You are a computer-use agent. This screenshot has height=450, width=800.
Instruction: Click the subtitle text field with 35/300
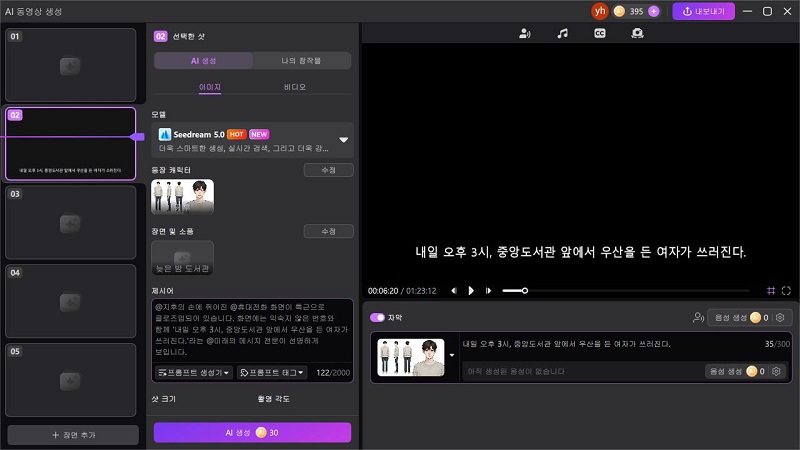pyautogui.click(x=626, y=344)
